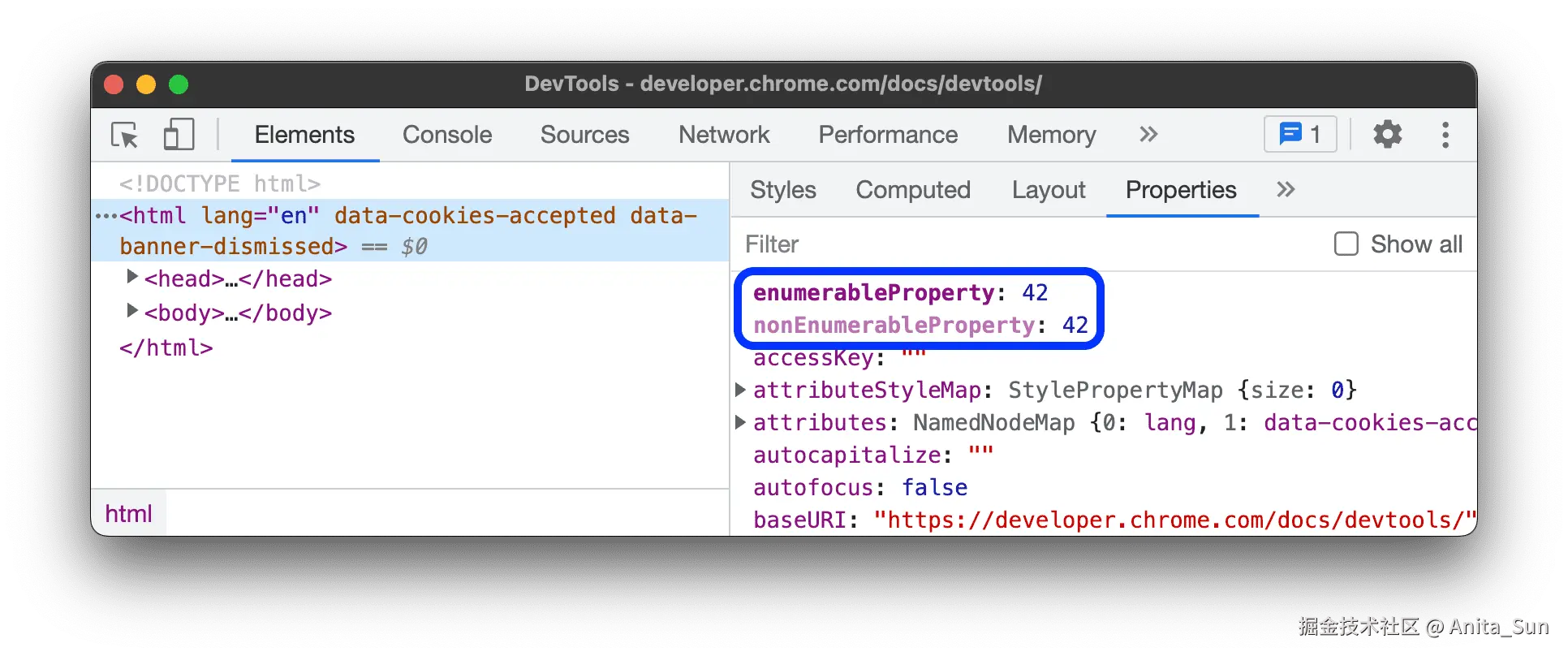
Task: Expand the attributes NamedNodeMap property
Action: tap(740, 422)
